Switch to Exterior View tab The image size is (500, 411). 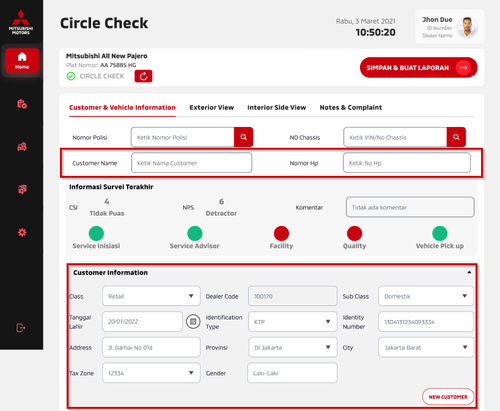pyautogui.click(x=212, y=107)
